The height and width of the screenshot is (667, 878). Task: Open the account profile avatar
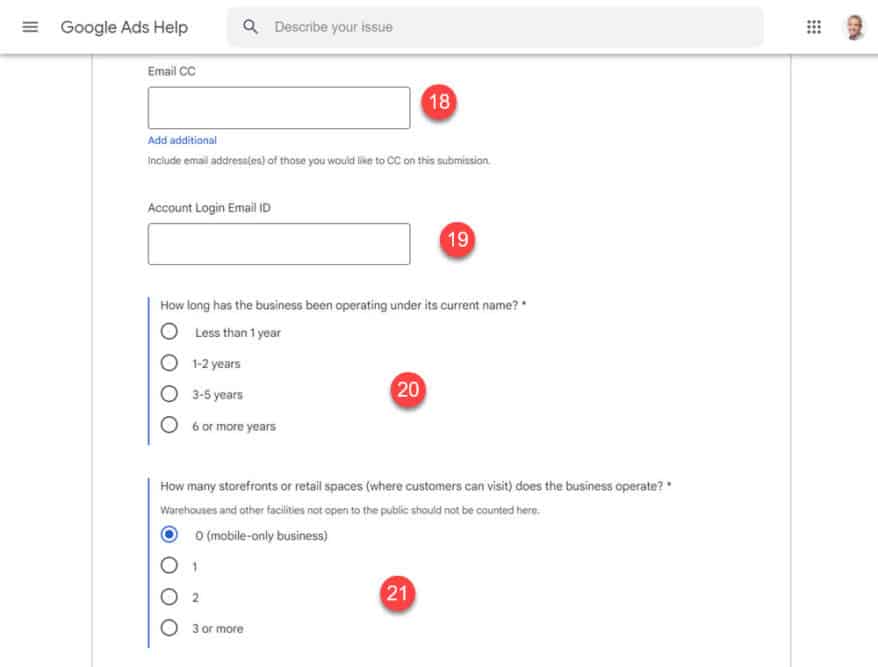[854, 27]
